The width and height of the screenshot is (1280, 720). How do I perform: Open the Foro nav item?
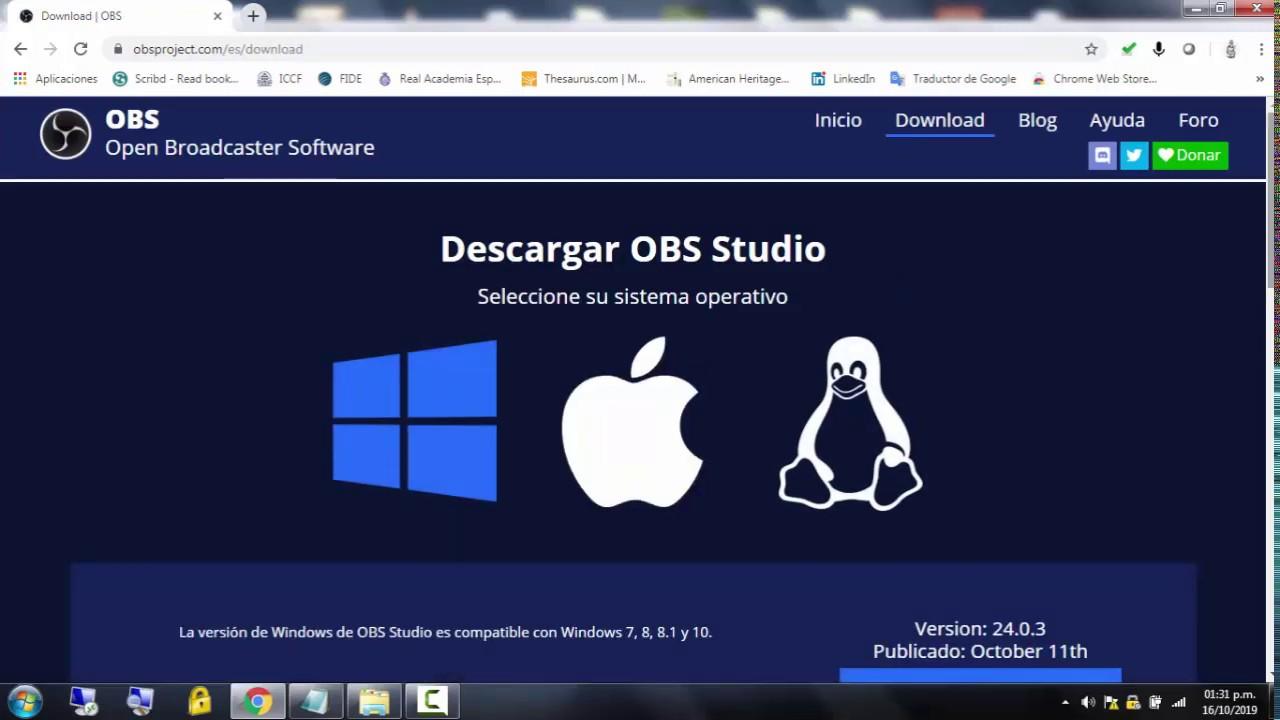pos(1198,120)
